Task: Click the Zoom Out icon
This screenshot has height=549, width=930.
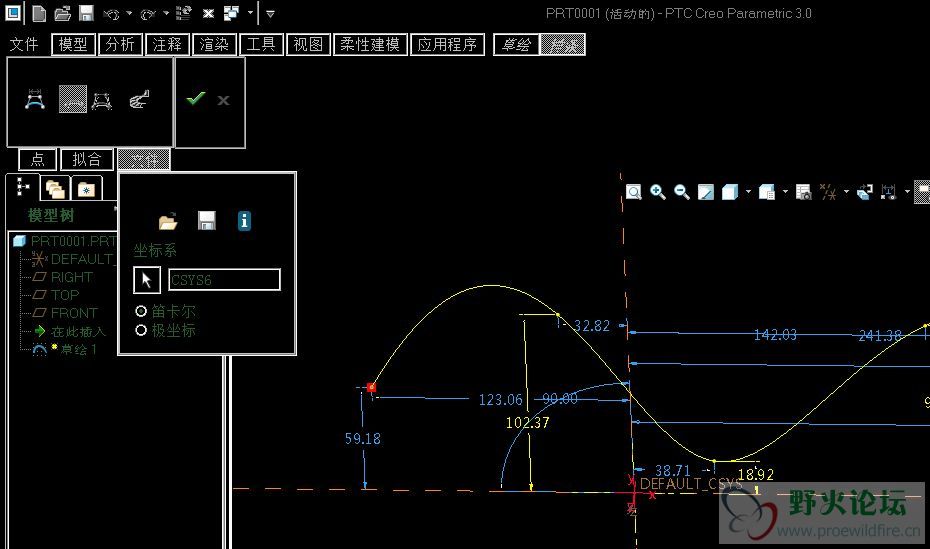Action: coord(682,191)
